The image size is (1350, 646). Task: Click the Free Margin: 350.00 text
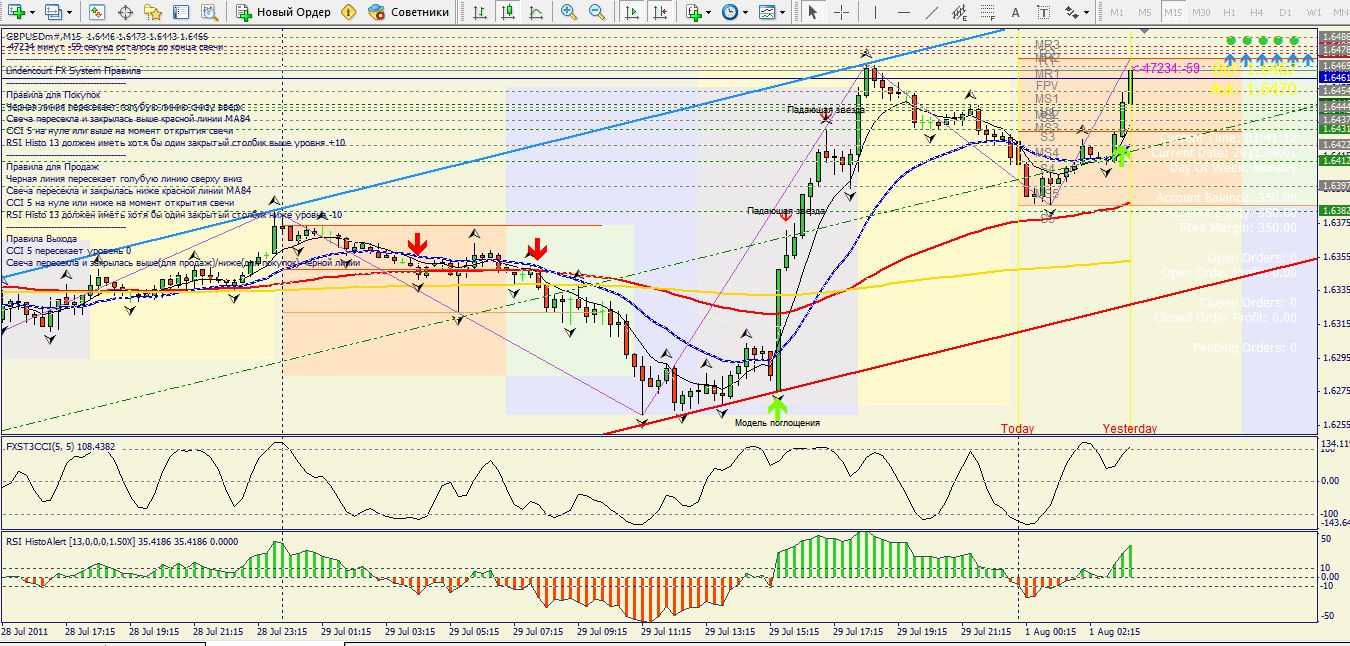(1238, 228)
